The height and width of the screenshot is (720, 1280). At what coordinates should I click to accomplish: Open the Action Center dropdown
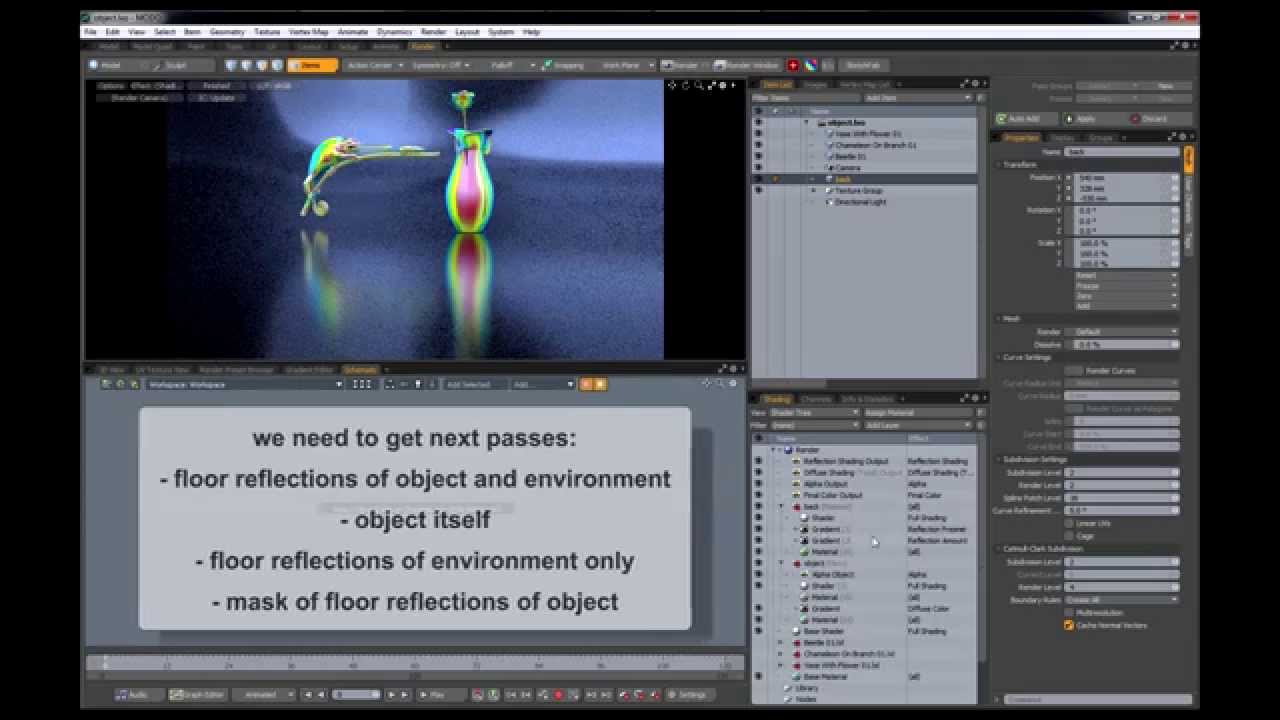pos(374,65)
